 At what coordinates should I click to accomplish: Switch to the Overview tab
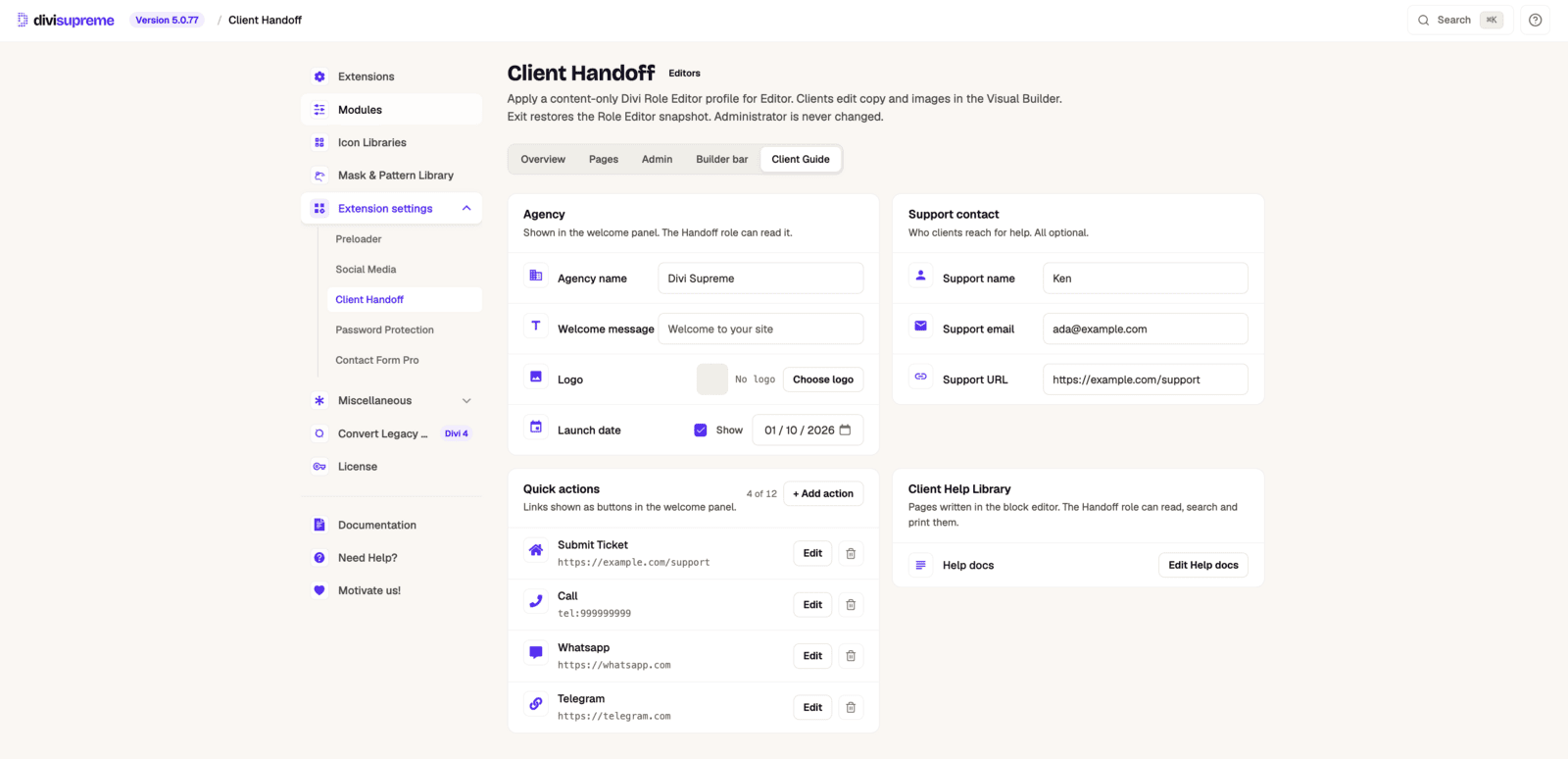543,159
